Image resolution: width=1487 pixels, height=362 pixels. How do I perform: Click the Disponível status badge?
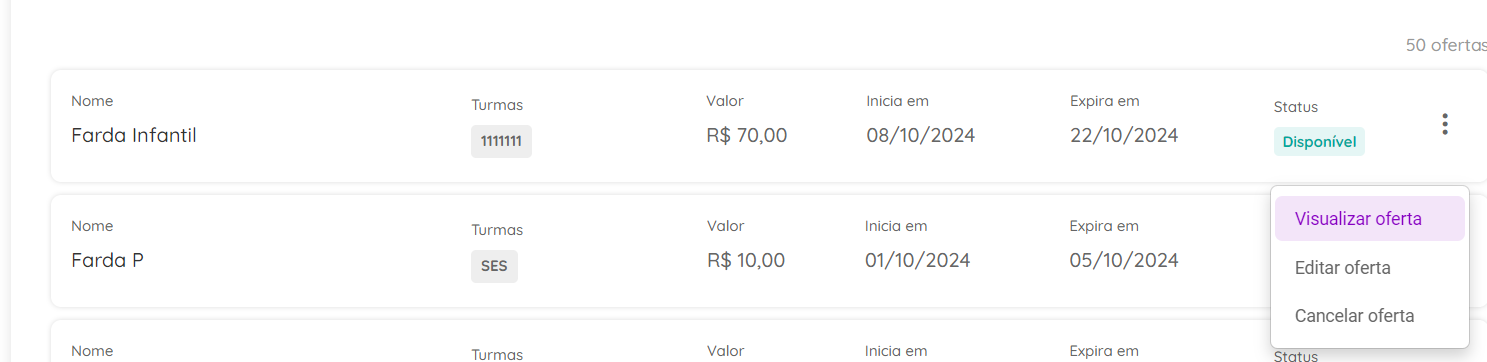point(1319,142)
